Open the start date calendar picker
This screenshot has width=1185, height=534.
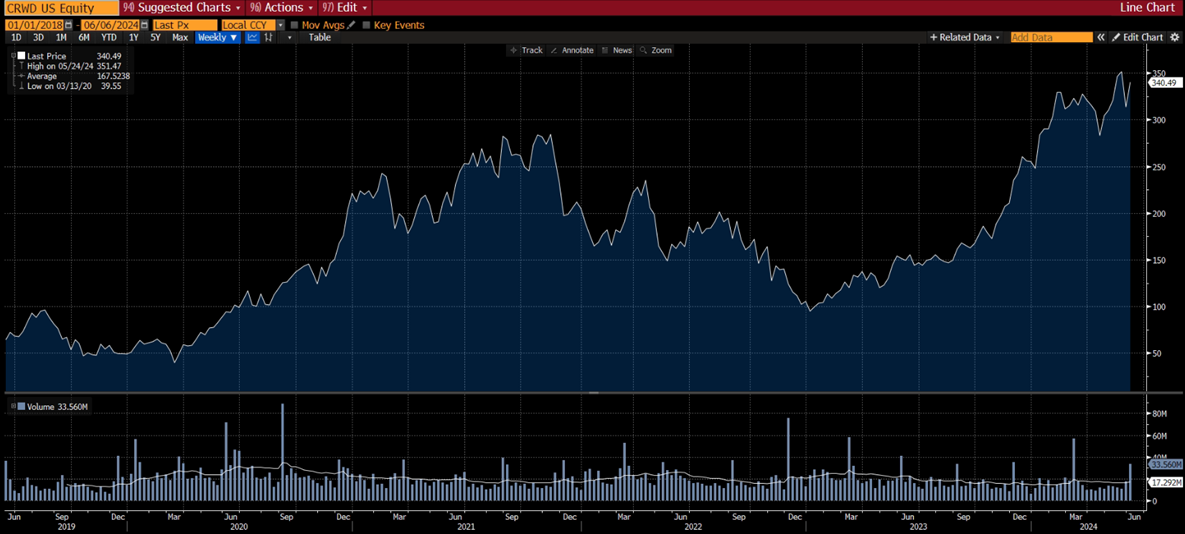pyautogui.click(x=68, y=25)
